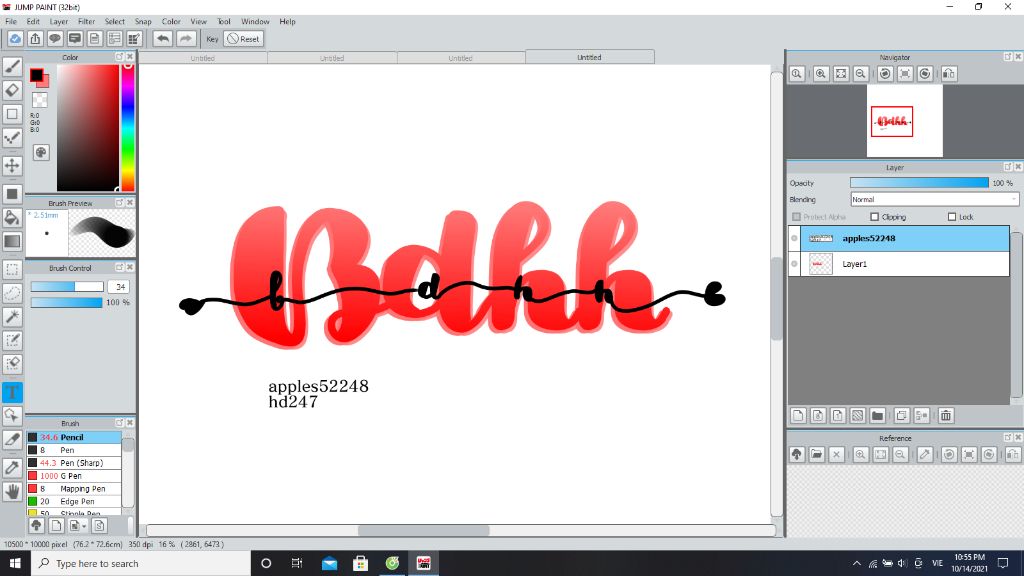Delete the selected layer
Image resolution: width=1024 pixels, height=576 pixels.
click(x=946, y=415)
